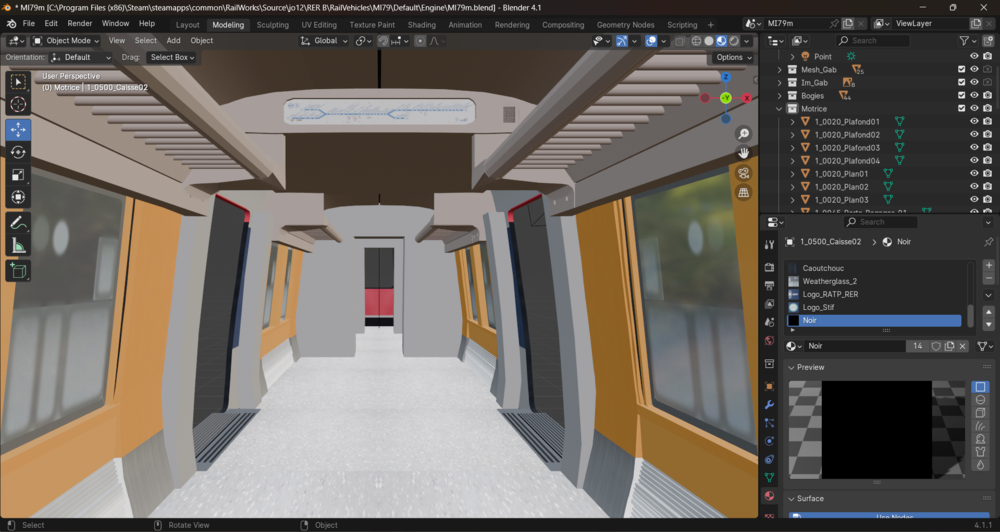Open the File menu

(29, 24)
